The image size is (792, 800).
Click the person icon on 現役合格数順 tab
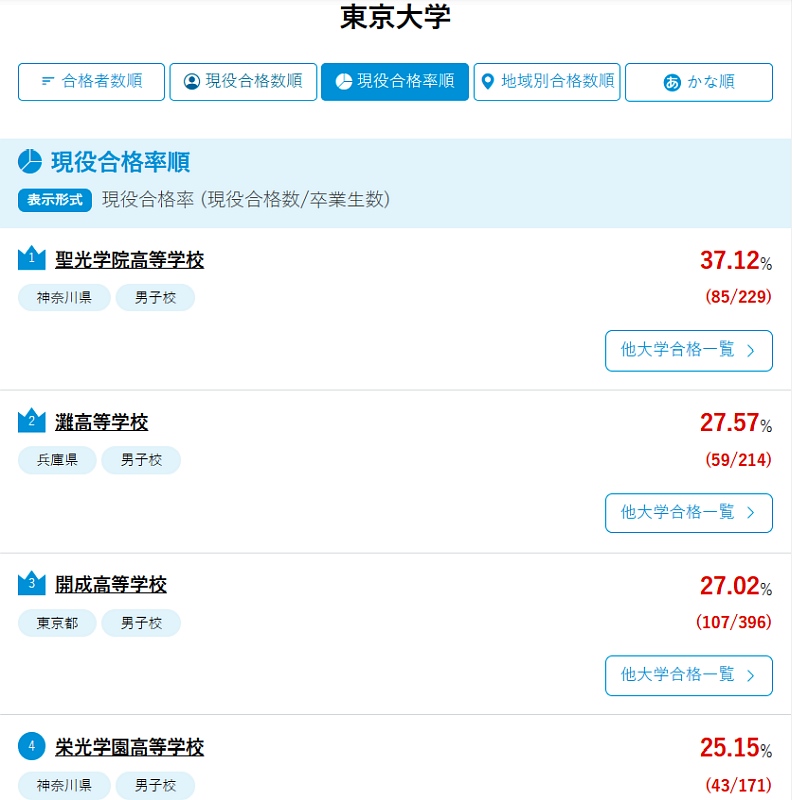click(192, 82)
